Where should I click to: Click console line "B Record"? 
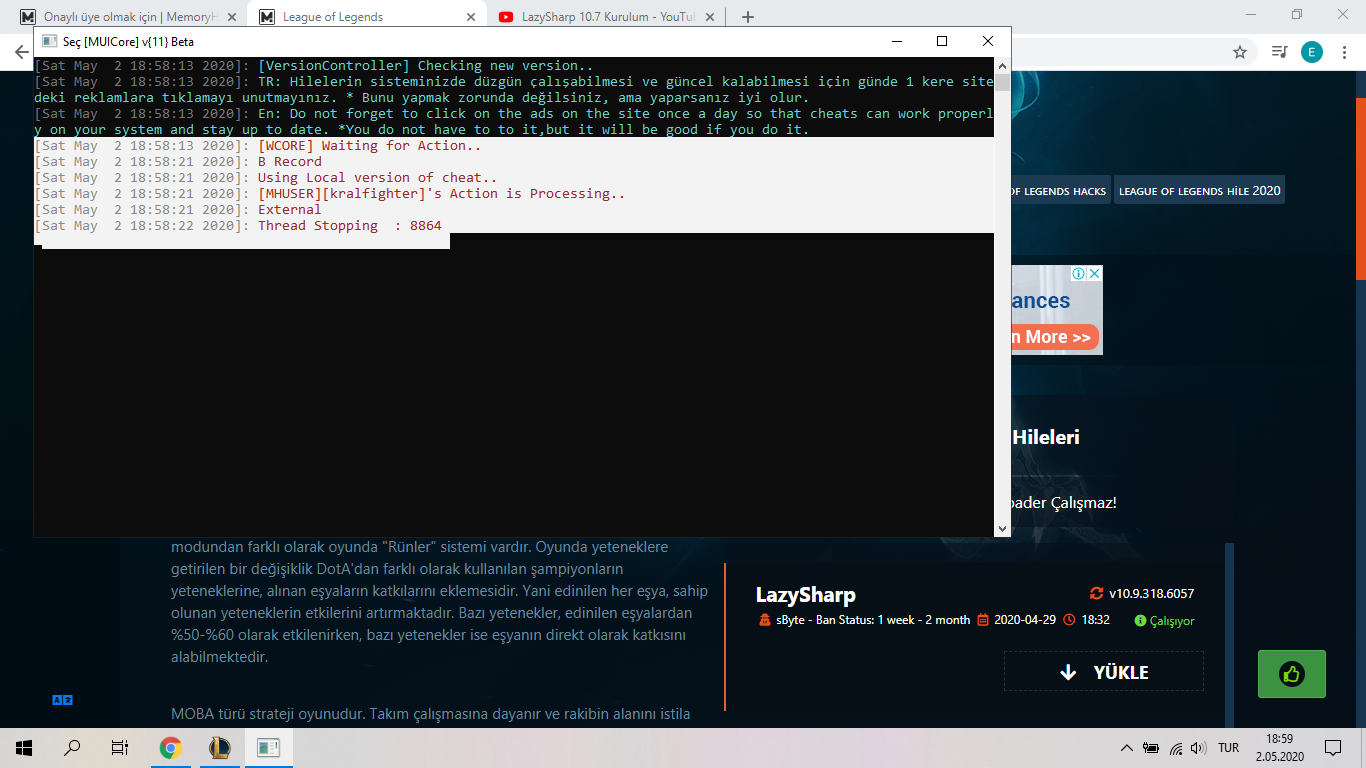pyautogui.click(x=290, y=162)
